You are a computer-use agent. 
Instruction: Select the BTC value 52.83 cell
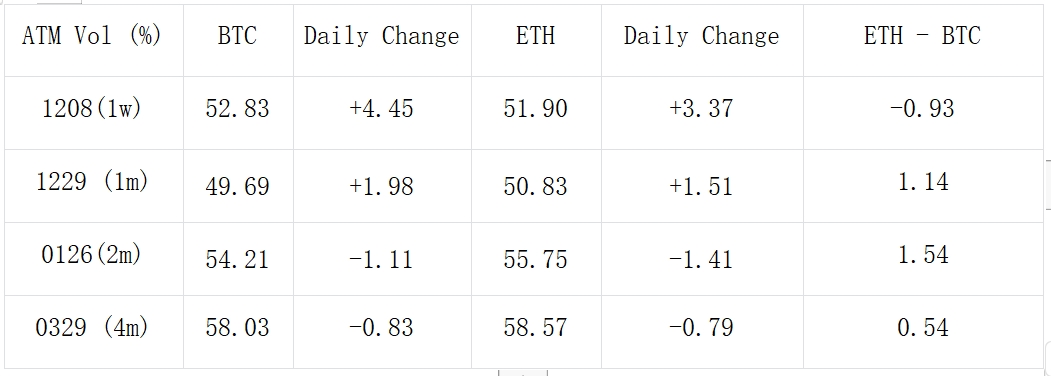coord(238,113)
